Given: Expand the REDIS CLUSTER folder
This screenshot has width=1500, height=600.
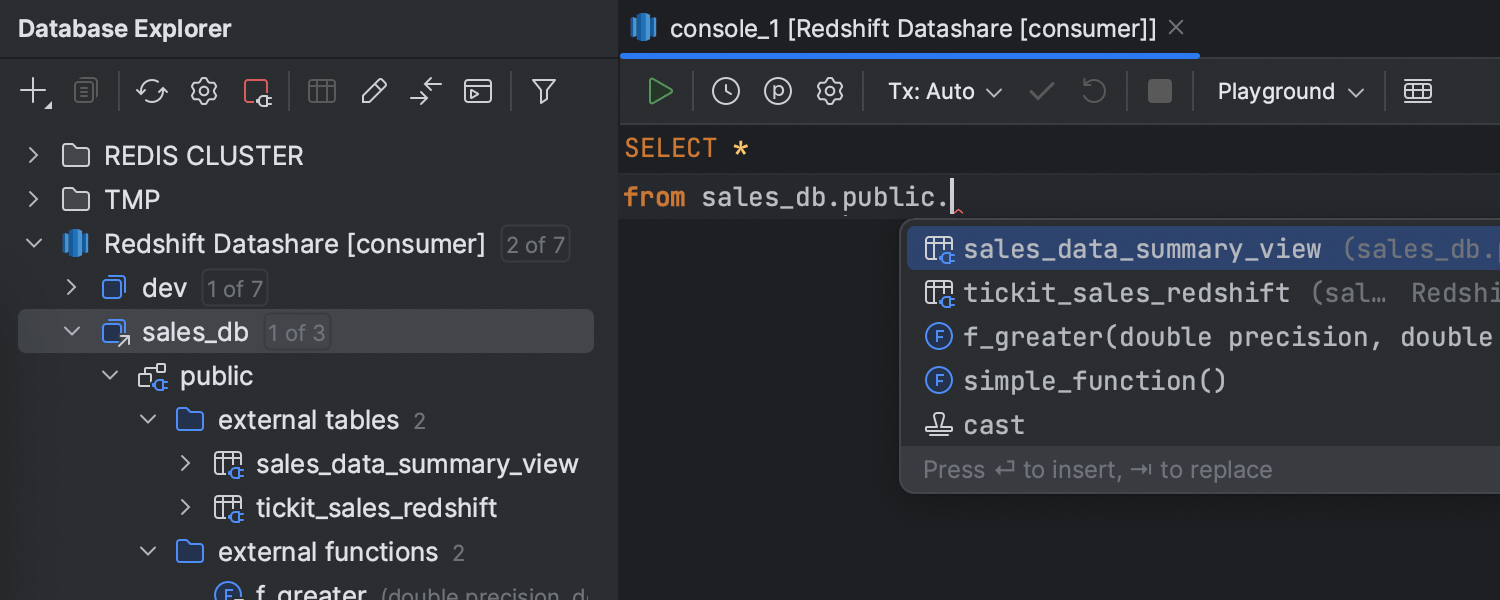Looking at the screenshot, I should click(34, 156).
